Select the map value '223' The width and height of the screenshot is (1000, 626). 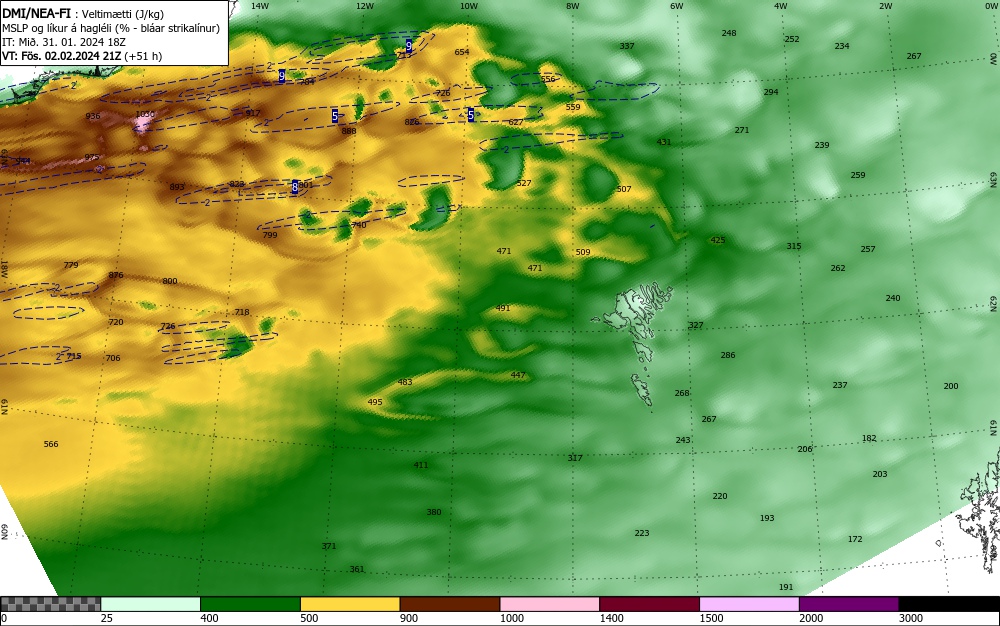point(642,534)
